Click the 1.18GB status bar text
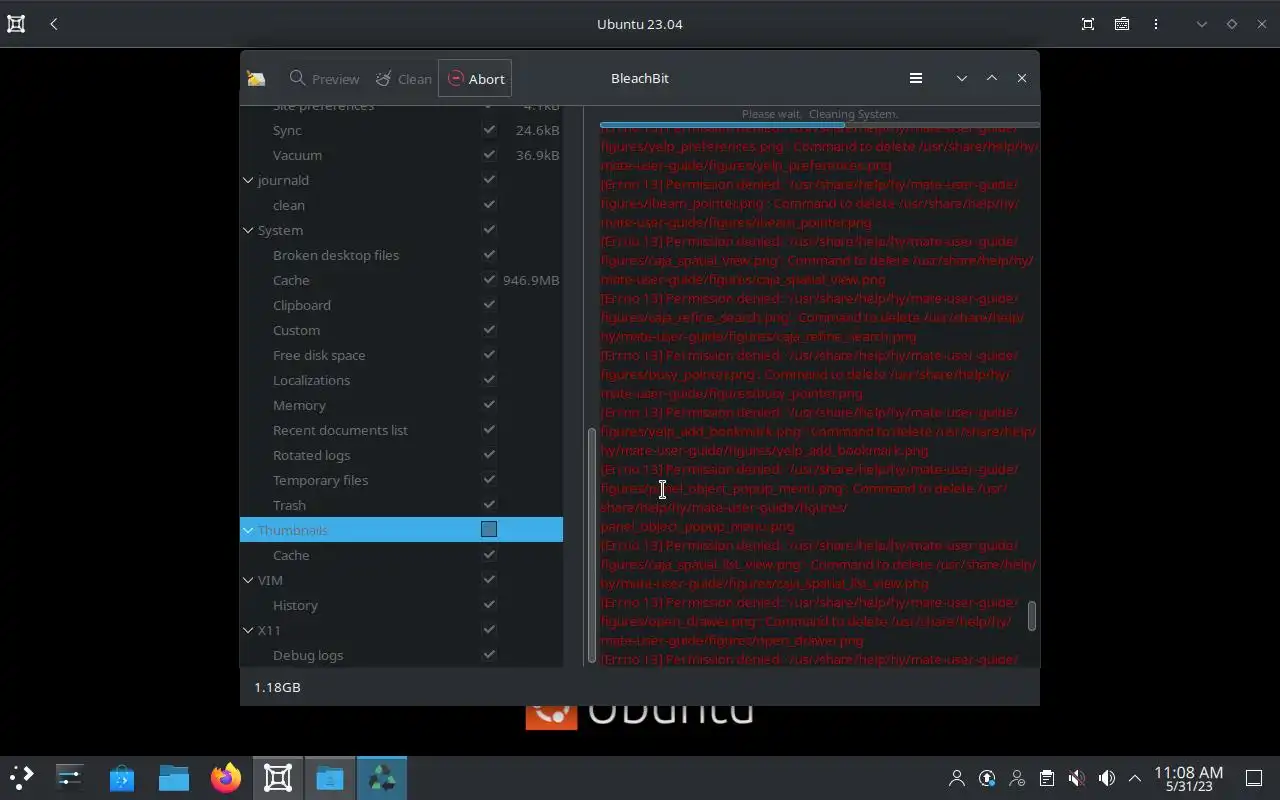Image resolution: width=1280 pixels, height=800 pixels. 277,687
